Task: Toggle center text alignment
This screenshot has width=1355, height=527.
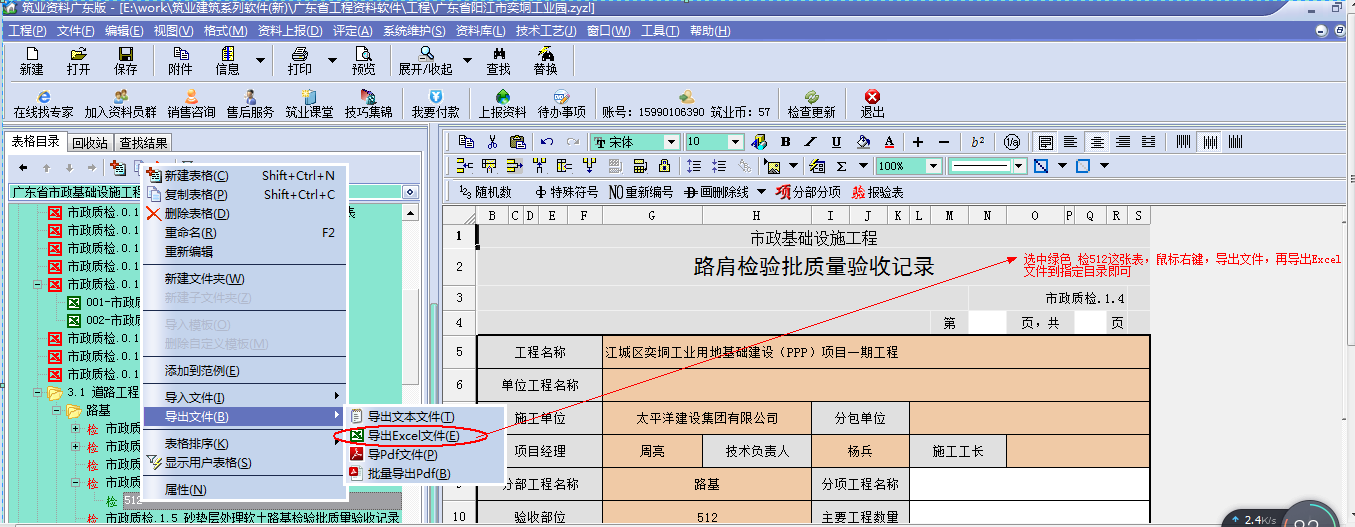Action: tap(1097, 142)
